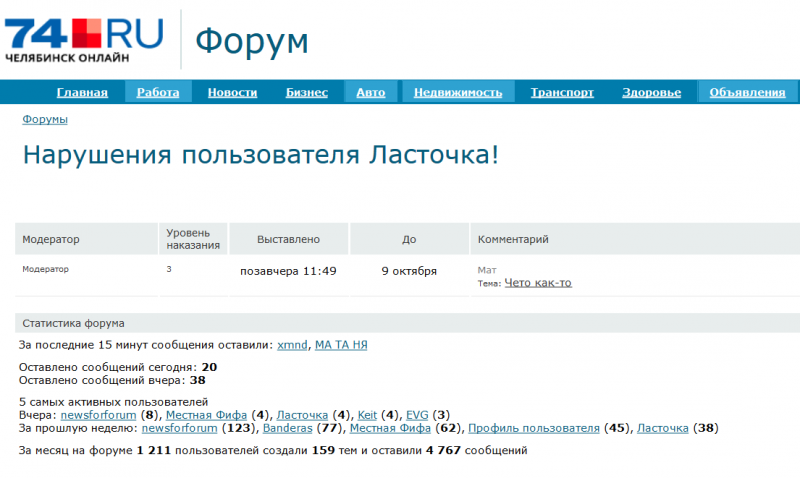Go to the Работа section
Image resolution: width=800 pixels, height=478 pixels.
click(158, 93)
